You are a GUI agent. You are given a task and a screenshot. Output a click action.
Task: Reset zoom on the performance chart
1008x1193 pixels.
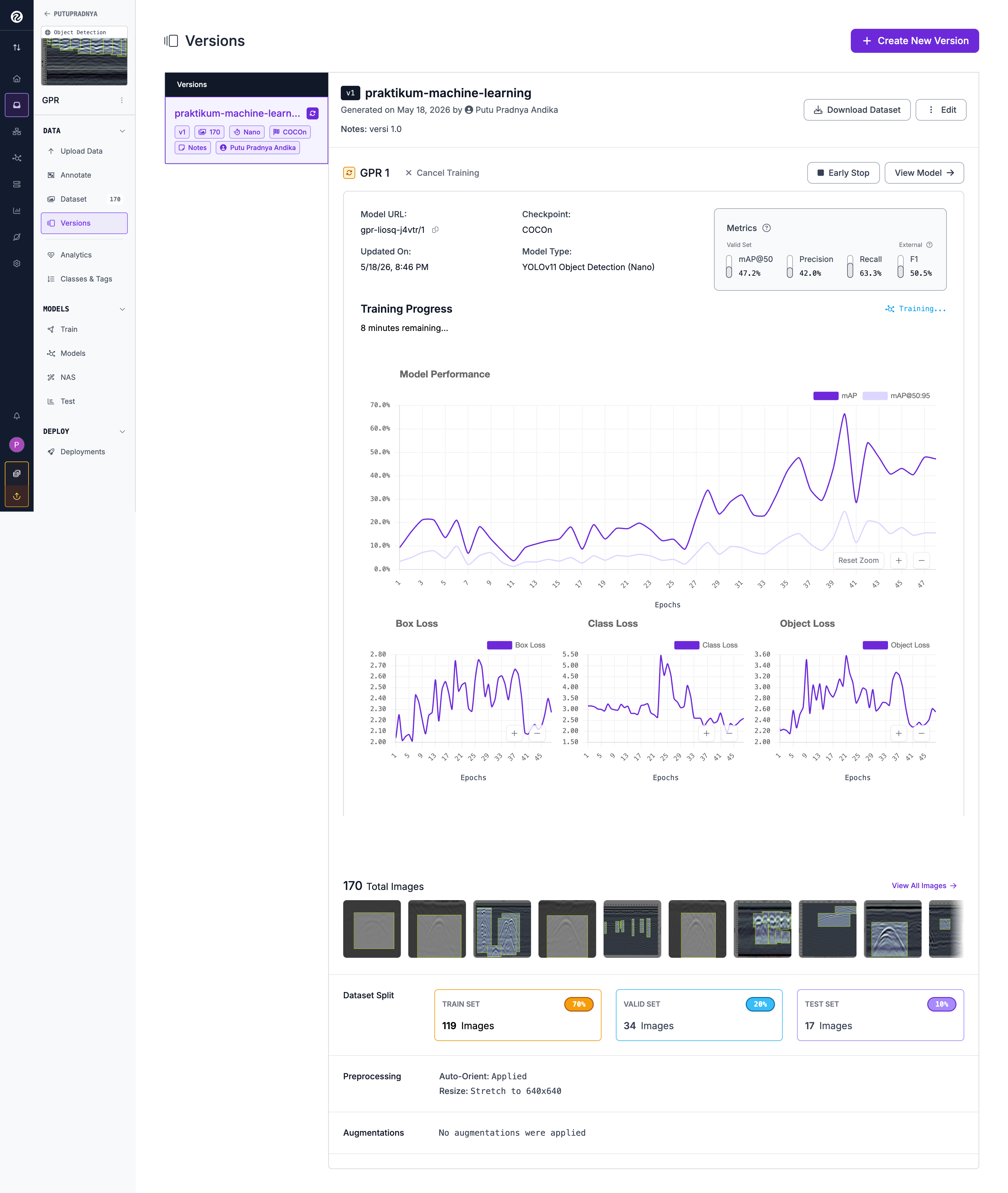point(858,560)
